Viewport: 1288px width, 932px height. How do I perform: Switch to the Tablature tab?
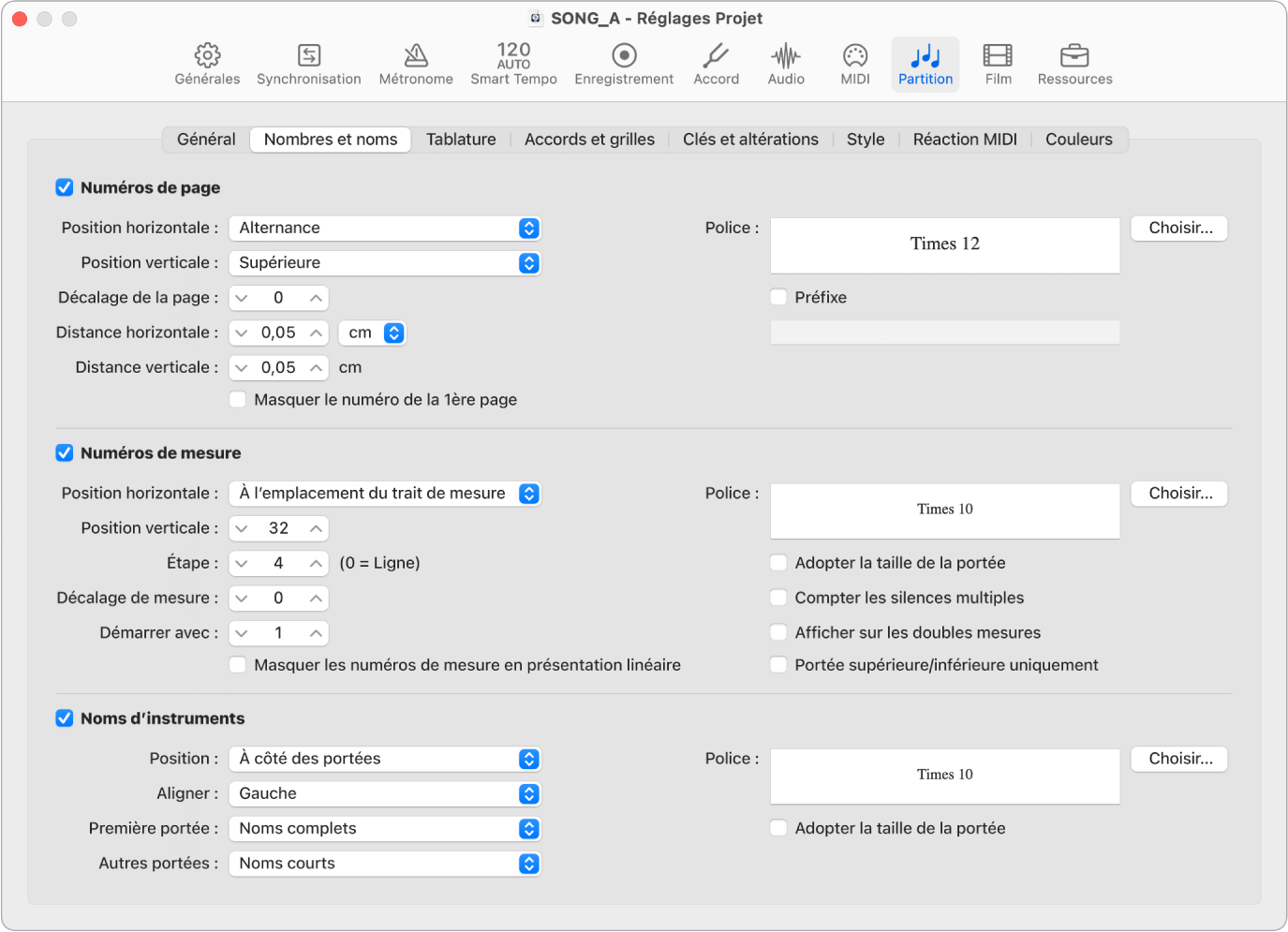coord(461,140)
